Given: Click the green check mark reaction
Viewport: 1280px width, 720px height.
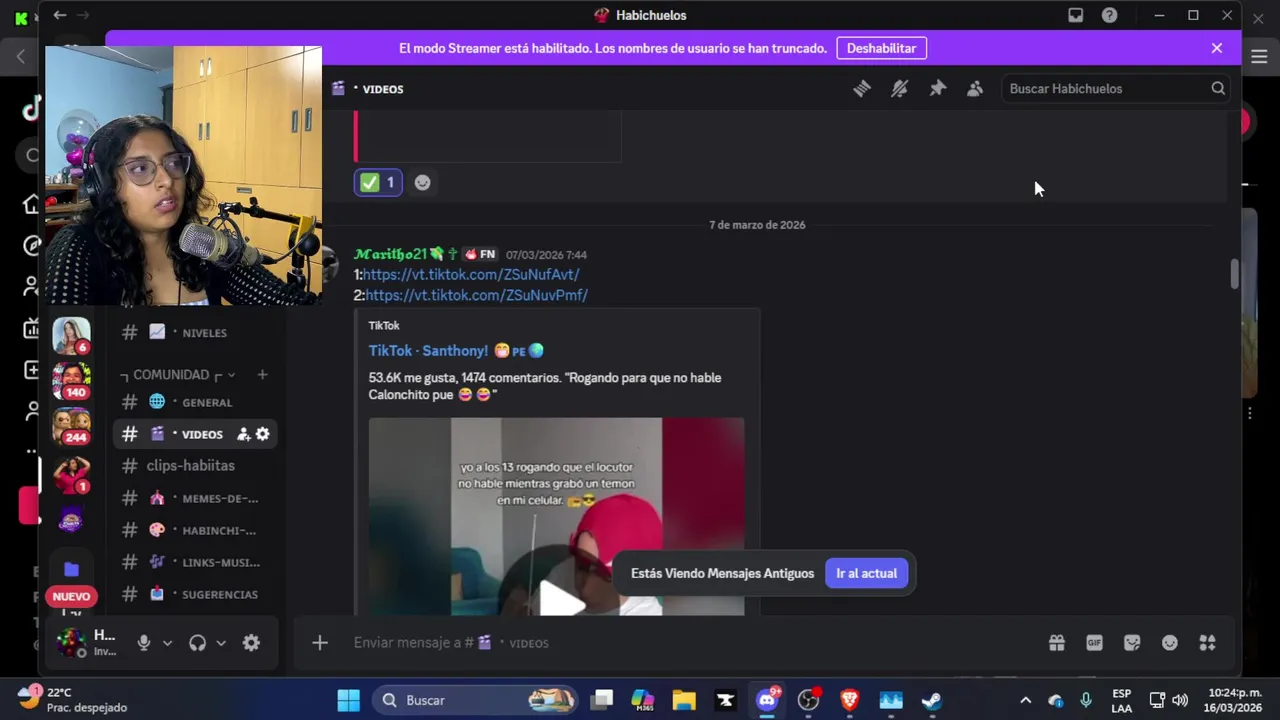Looking at the screenshot, I should 378,182.
